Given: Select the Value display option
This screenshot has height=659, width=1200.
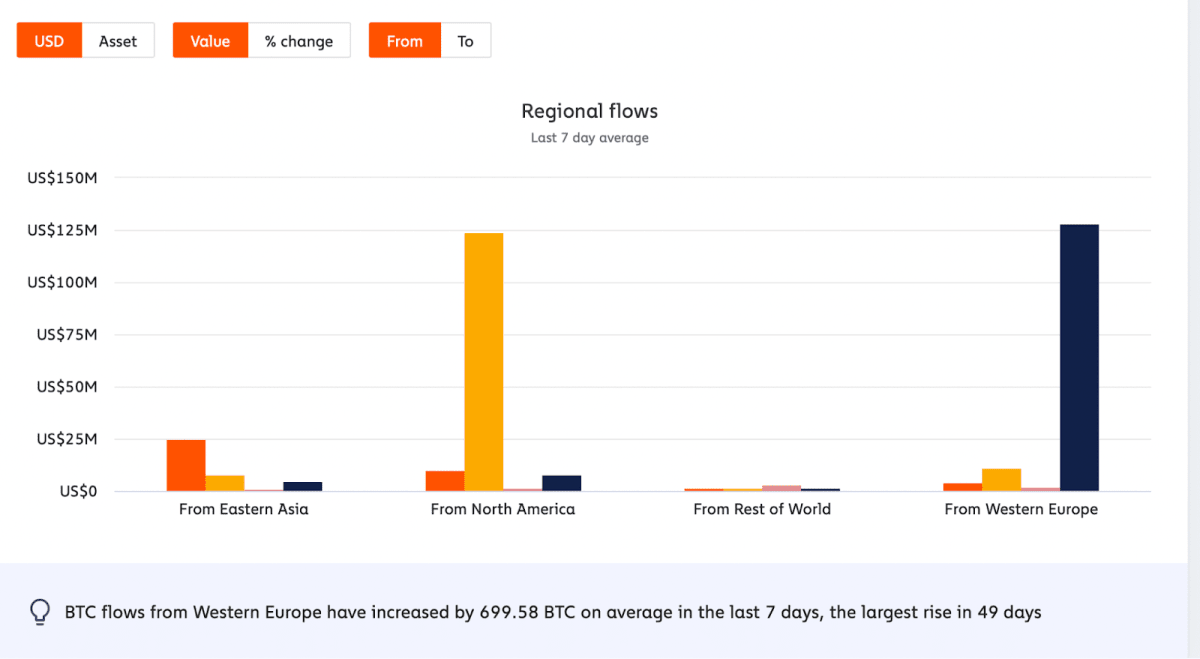Looking at the screenshot, I should pyautogui.click(x=210, y=41).
